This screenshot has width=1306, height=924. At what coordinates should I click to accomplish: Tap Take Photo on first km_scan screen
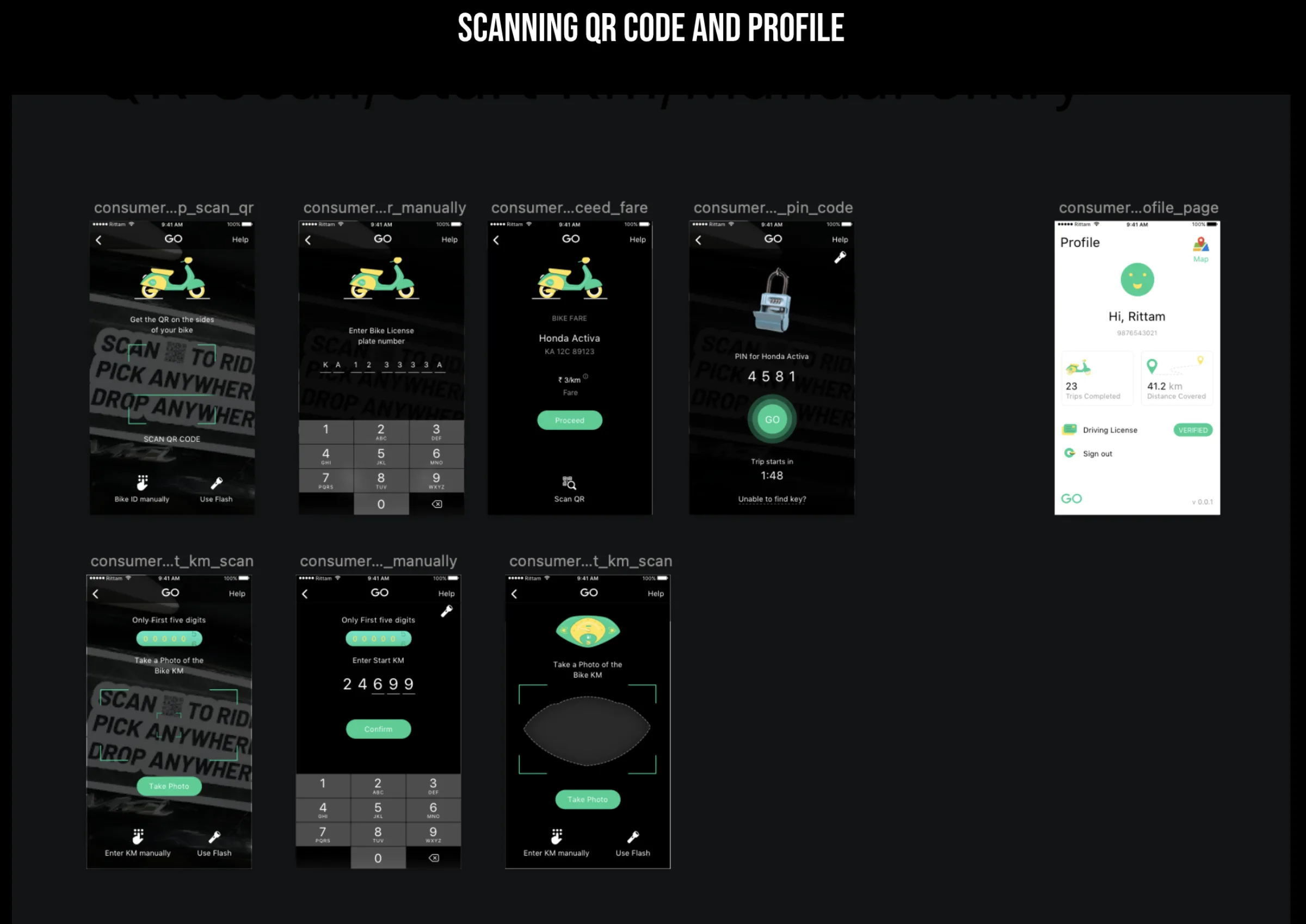tap(169, 786)
